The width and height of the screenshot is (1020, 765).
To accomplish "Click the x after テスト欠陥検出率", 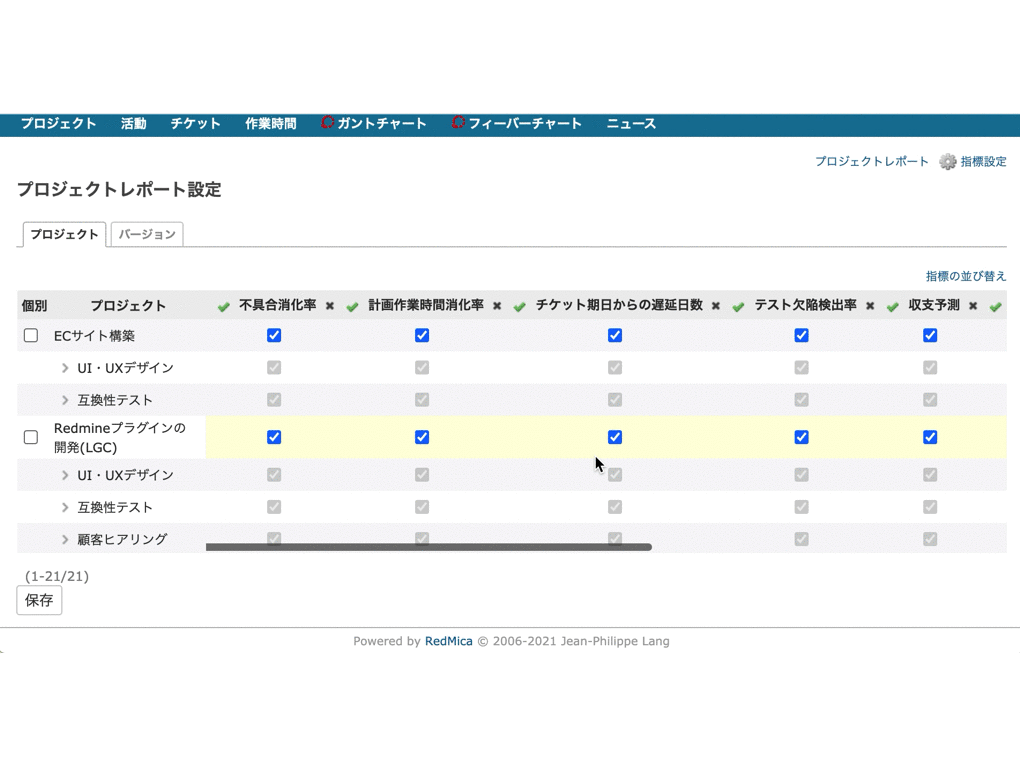I will (x=870, y=306).
